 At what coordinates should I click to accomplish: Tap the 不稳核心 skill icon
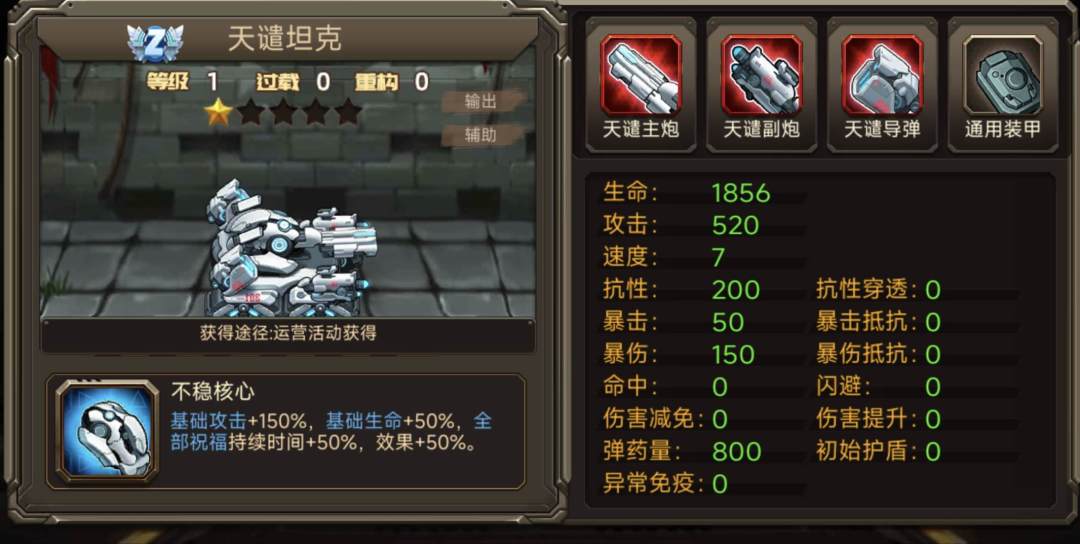coord(107,432)
